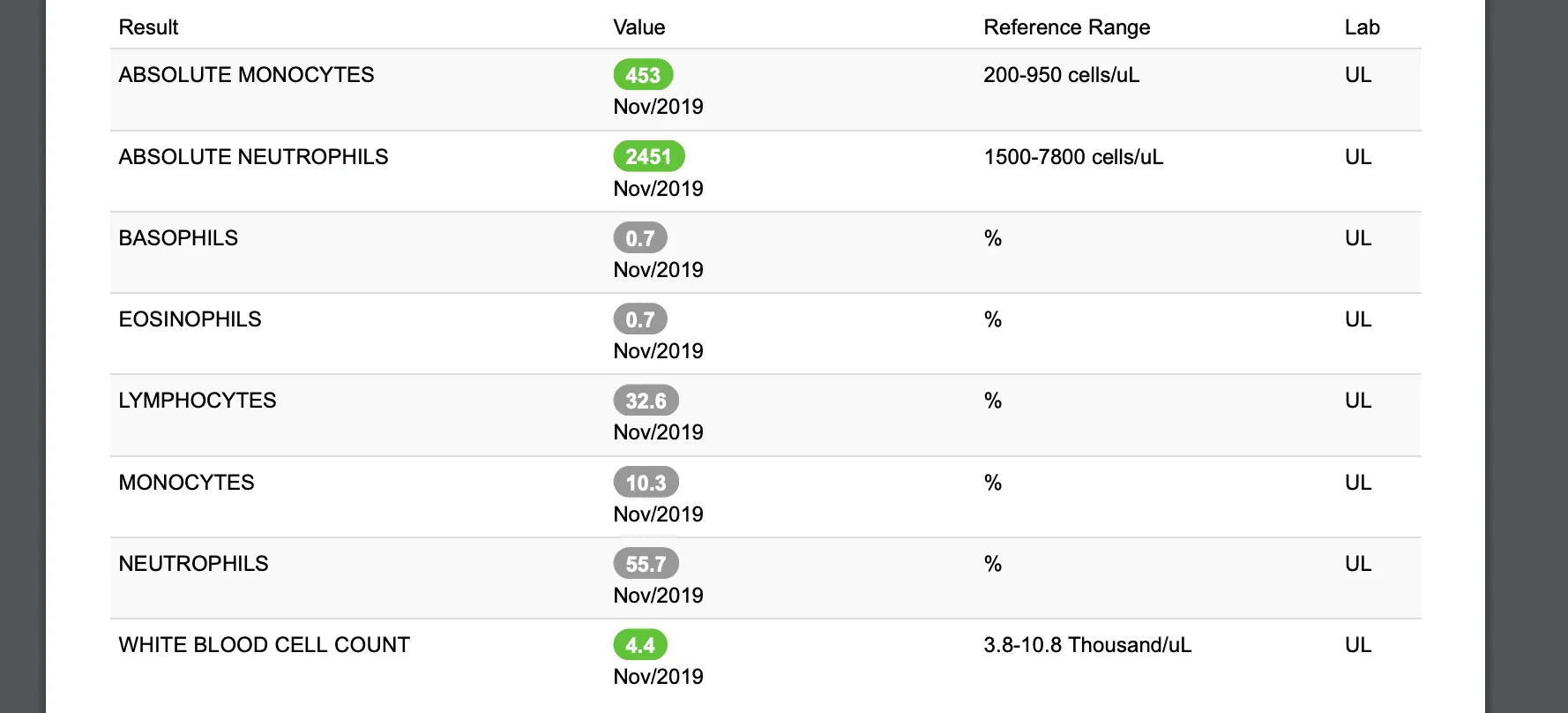Click the % reference unit for NEUTROPHILS
1568x713 pixels.
tap(993, 564)
